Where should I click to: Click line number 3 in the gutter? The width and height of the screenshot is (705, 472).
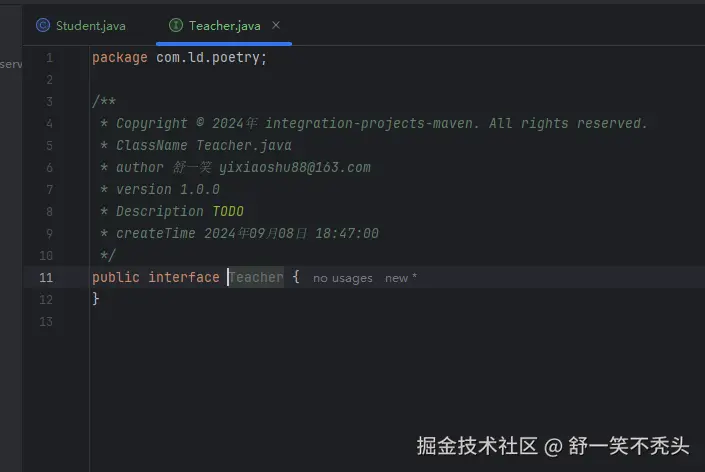pyautogui.click(x=49, y=102)
